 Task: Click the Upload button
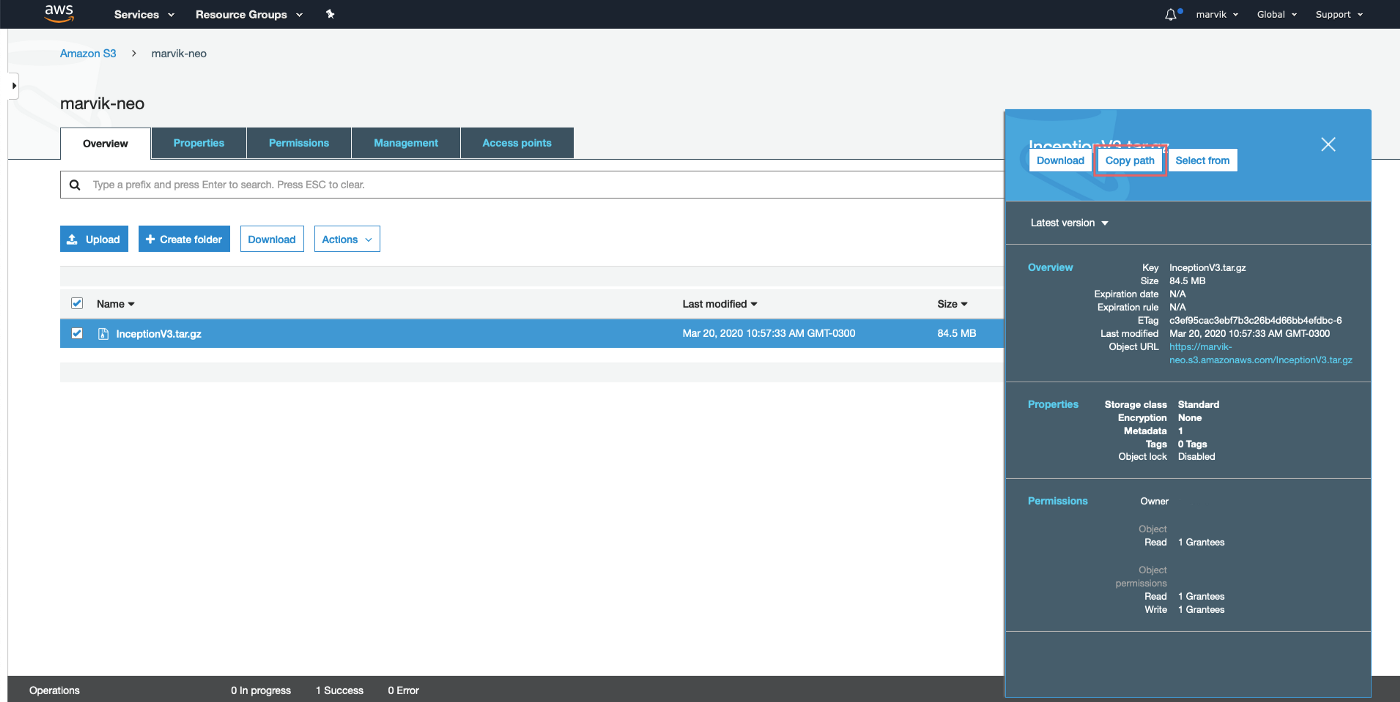coord(94,239)
